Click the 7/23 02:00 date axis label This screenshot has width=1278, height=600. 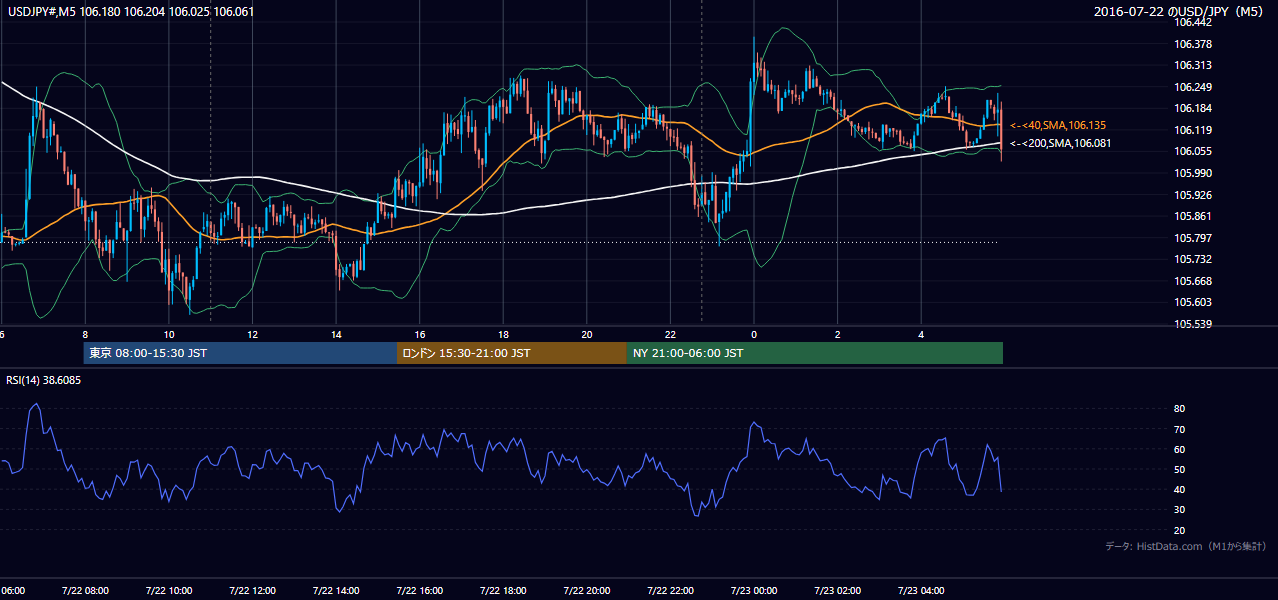coord(838,591)
